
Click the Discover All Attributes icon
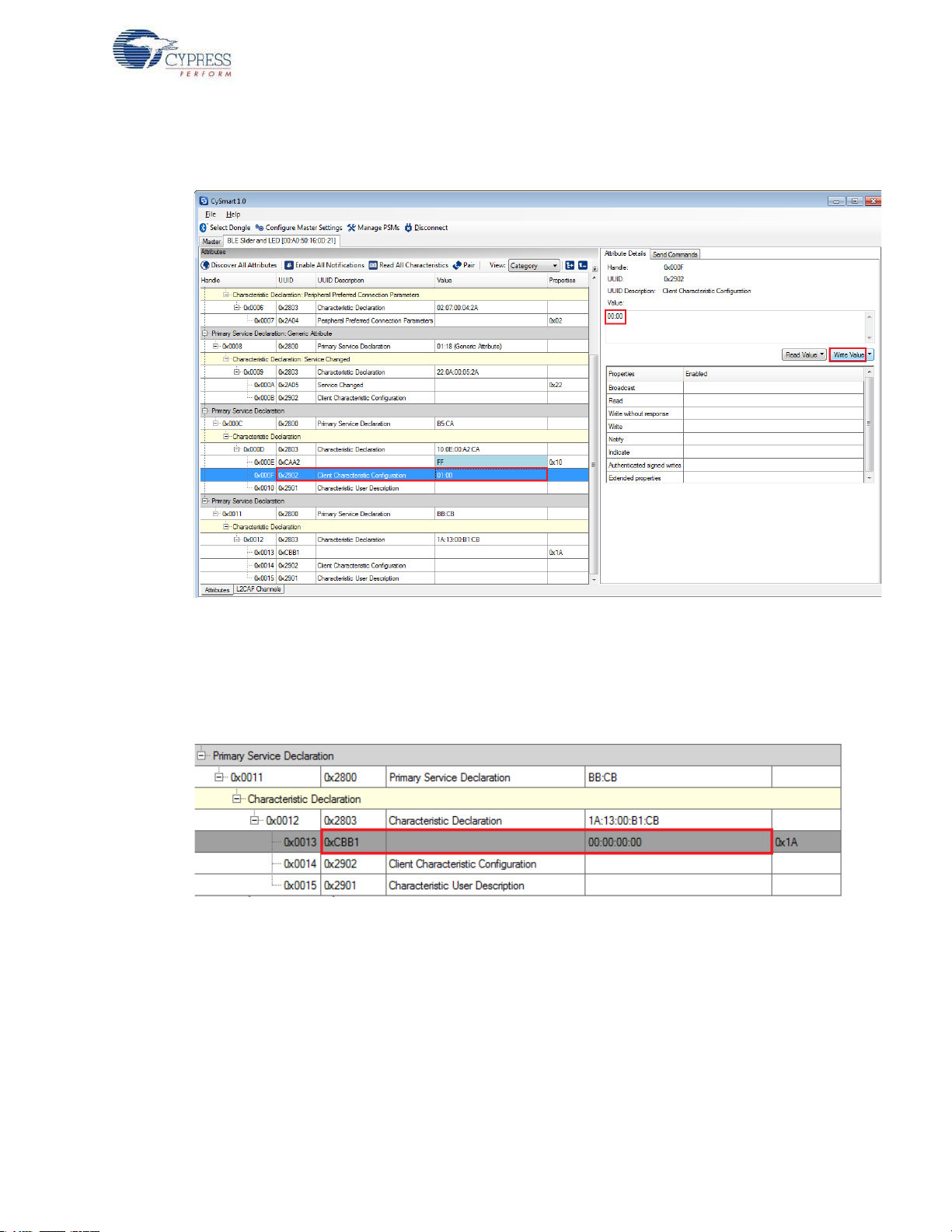[x=205, y=265]
